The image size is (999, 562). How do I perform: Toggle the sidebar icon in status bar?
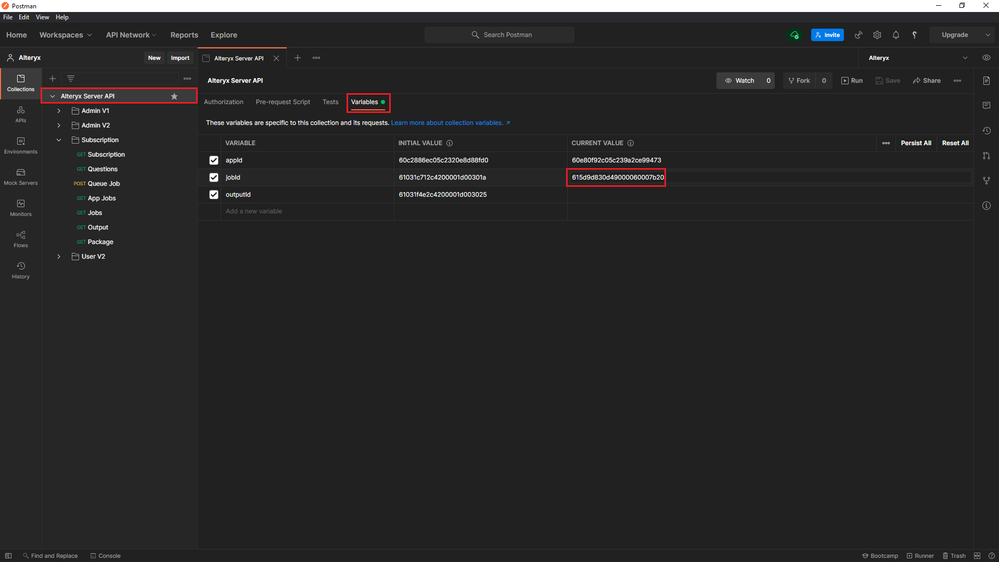pyautogui.click(x=8, y=556)
